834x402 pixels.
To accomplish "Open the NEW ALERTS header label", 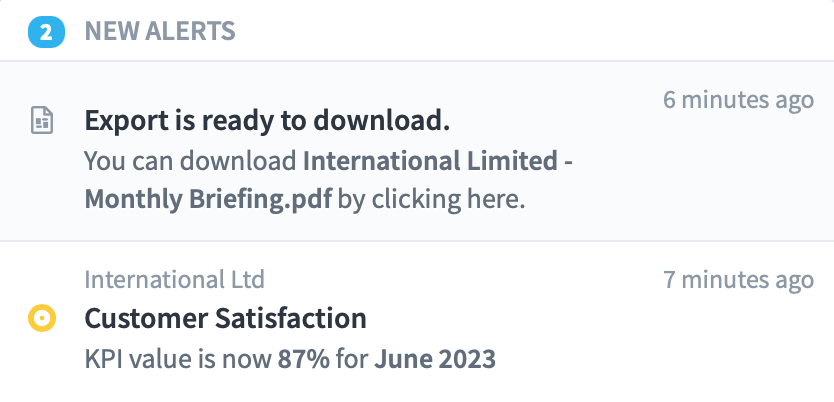I will point(160,31).
